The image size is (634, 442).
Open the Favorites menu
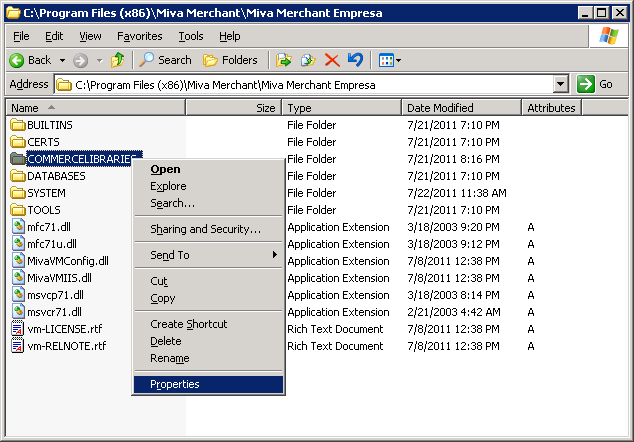[139, 36]
